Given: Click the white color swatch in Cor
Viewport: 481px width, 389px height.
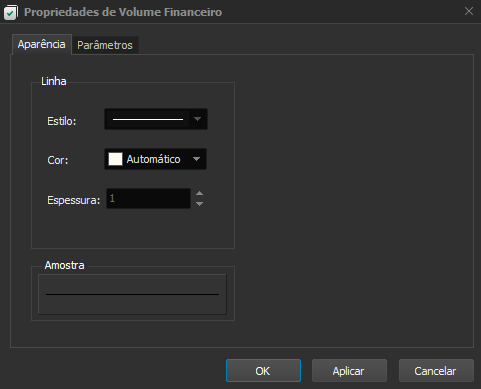Looking at the screenshot, I should coord(115,159).
